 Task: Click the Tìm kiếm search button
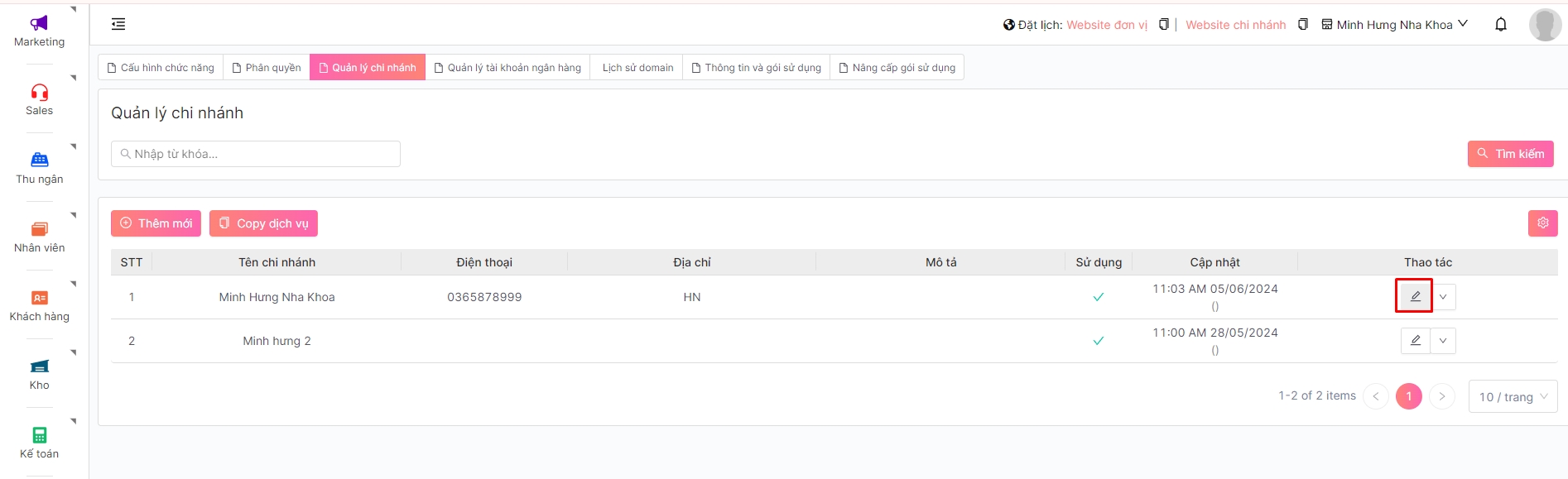[1510, 154]
